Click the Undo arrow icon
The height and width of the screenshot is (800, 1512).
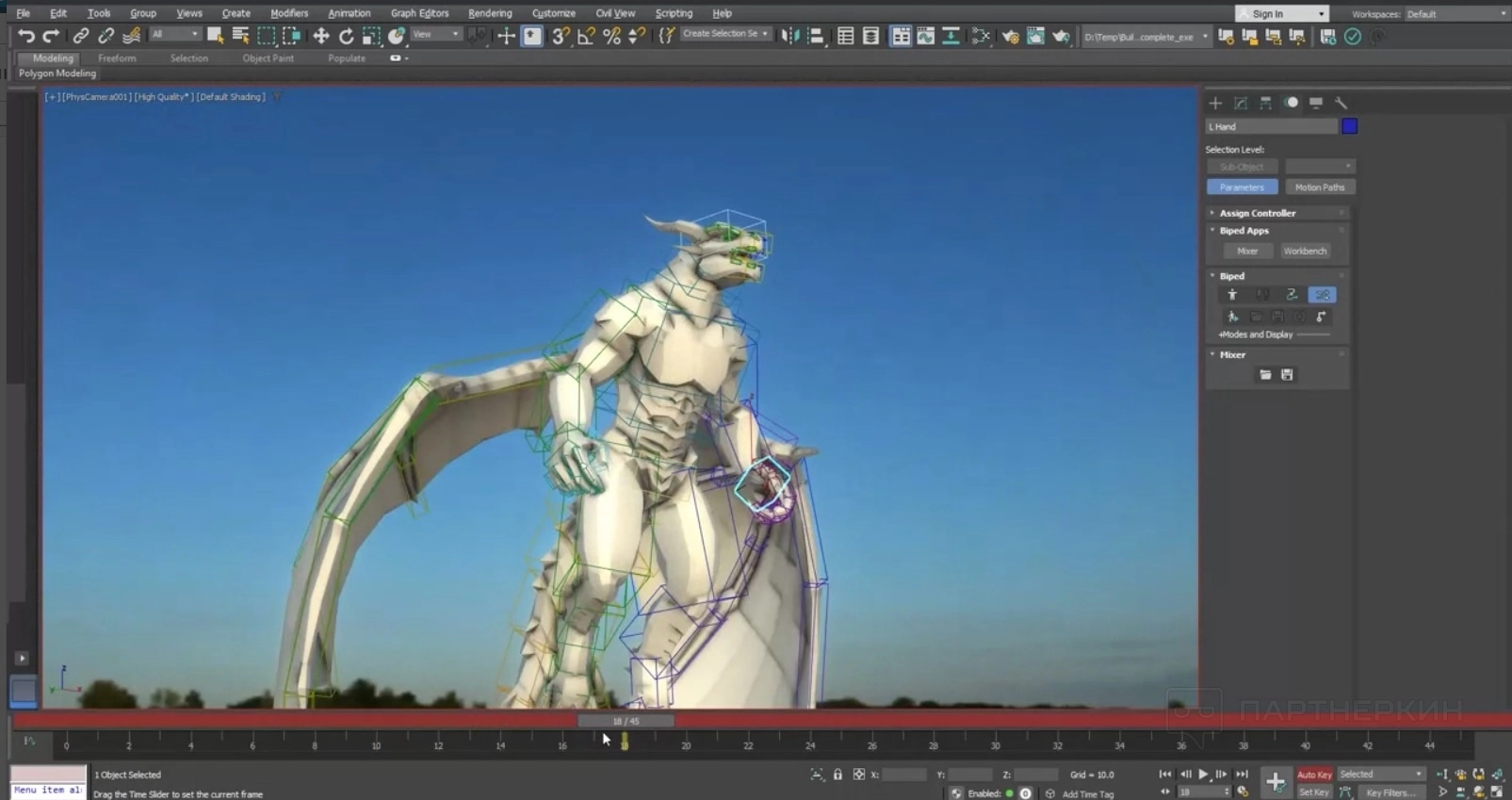click(25, 36)
